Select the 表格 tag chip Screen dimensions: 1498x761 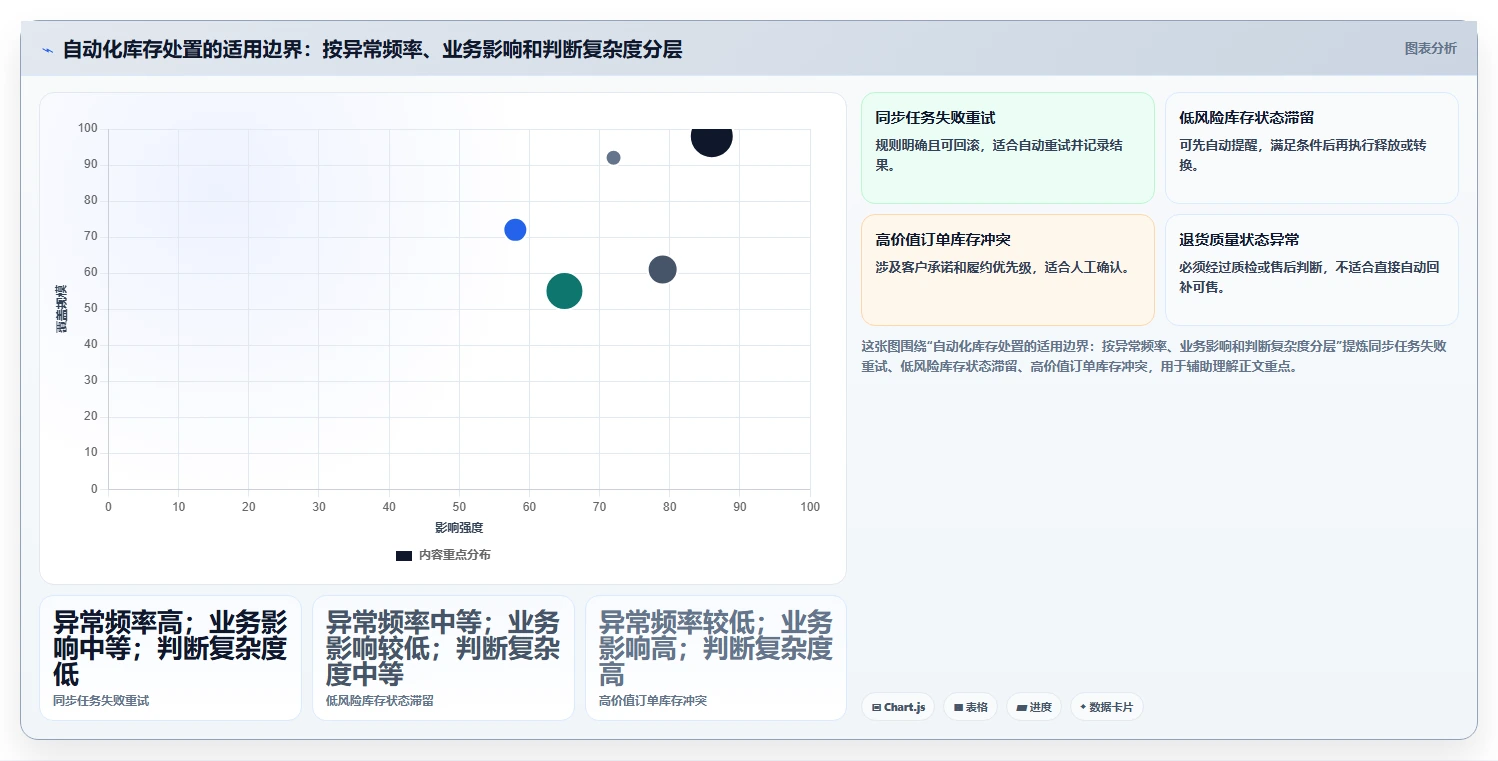click(x=970, y=707)
